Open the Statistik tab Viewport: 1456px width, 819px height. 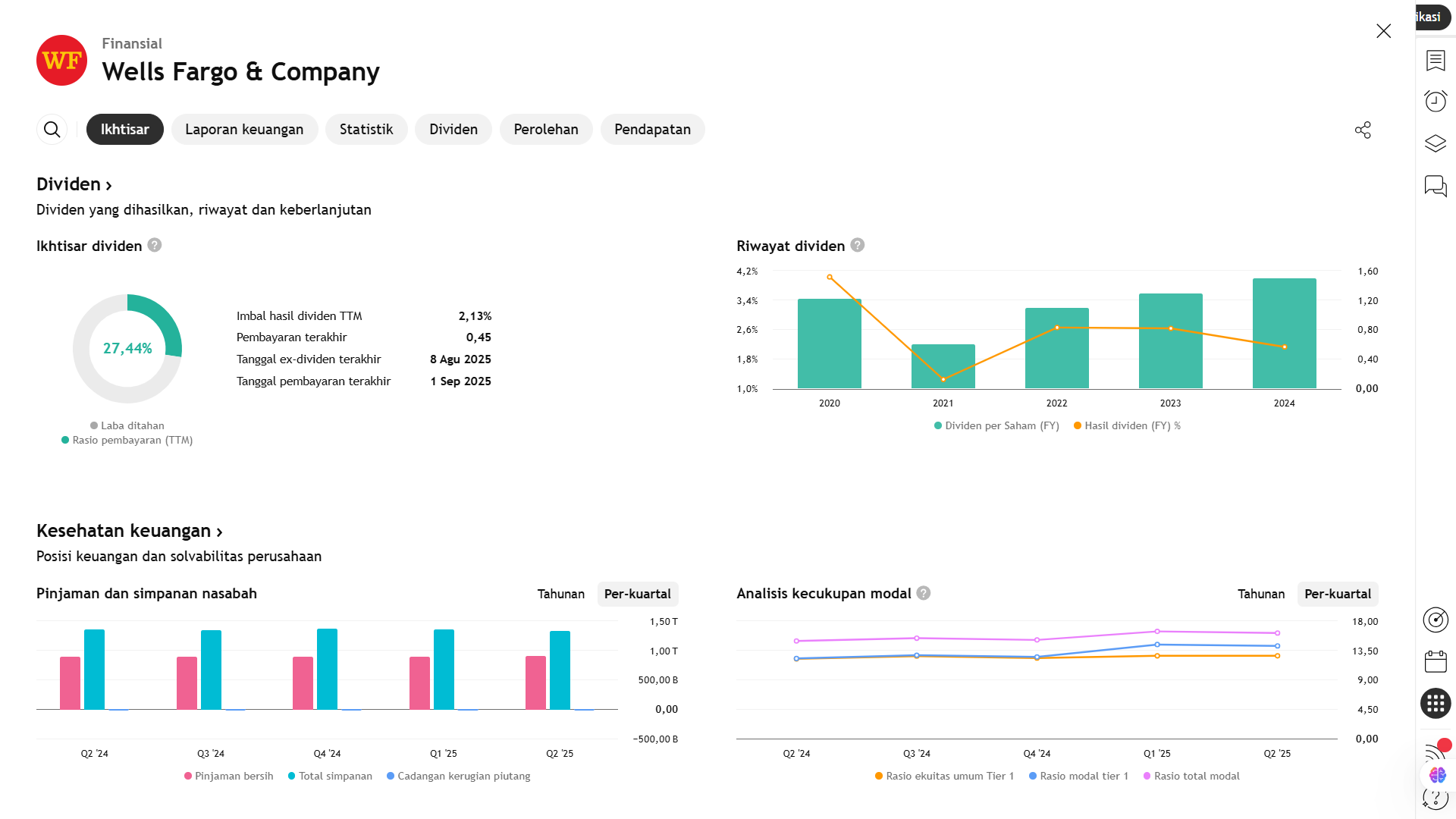(x=366, y=130)
